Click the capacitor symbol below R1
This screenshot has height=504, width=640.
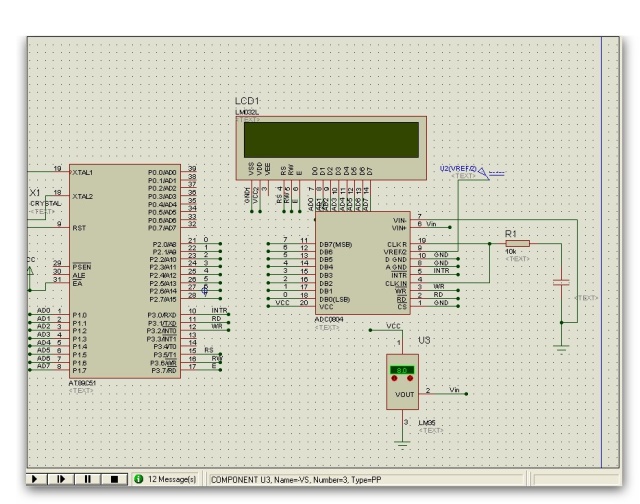coord(561,283)
